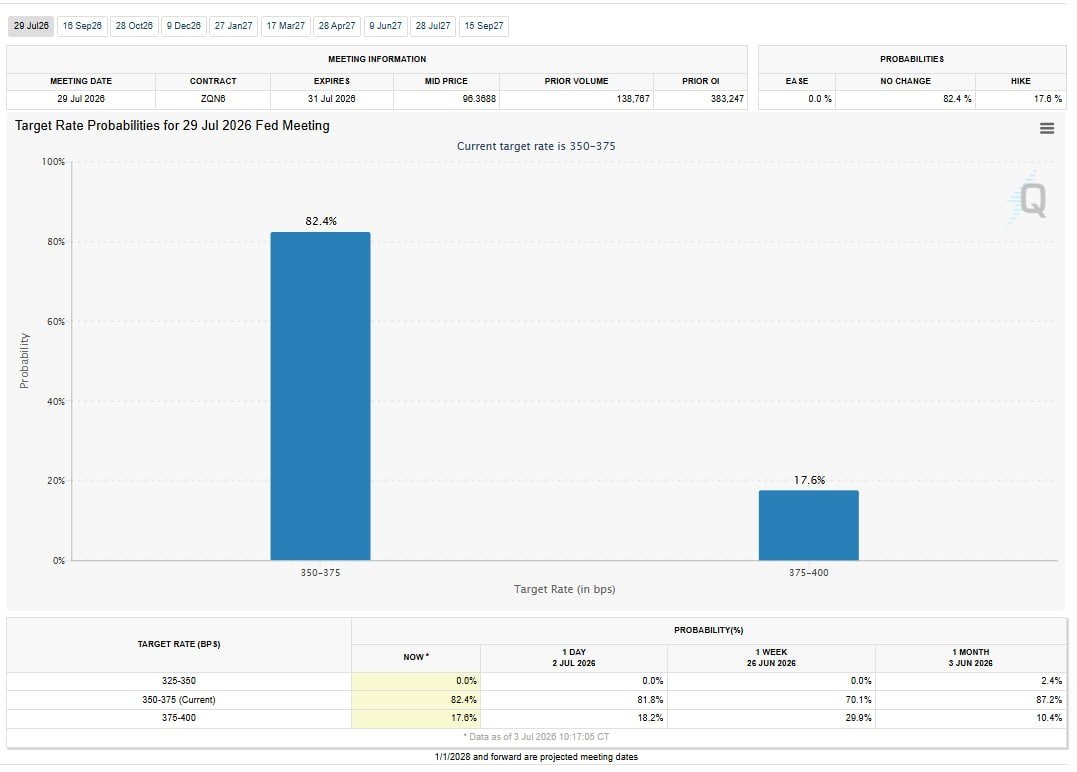Switch to the 27 Jan27 tab
This screenshot has width=1077, height=772.
[x=234, y=26]
